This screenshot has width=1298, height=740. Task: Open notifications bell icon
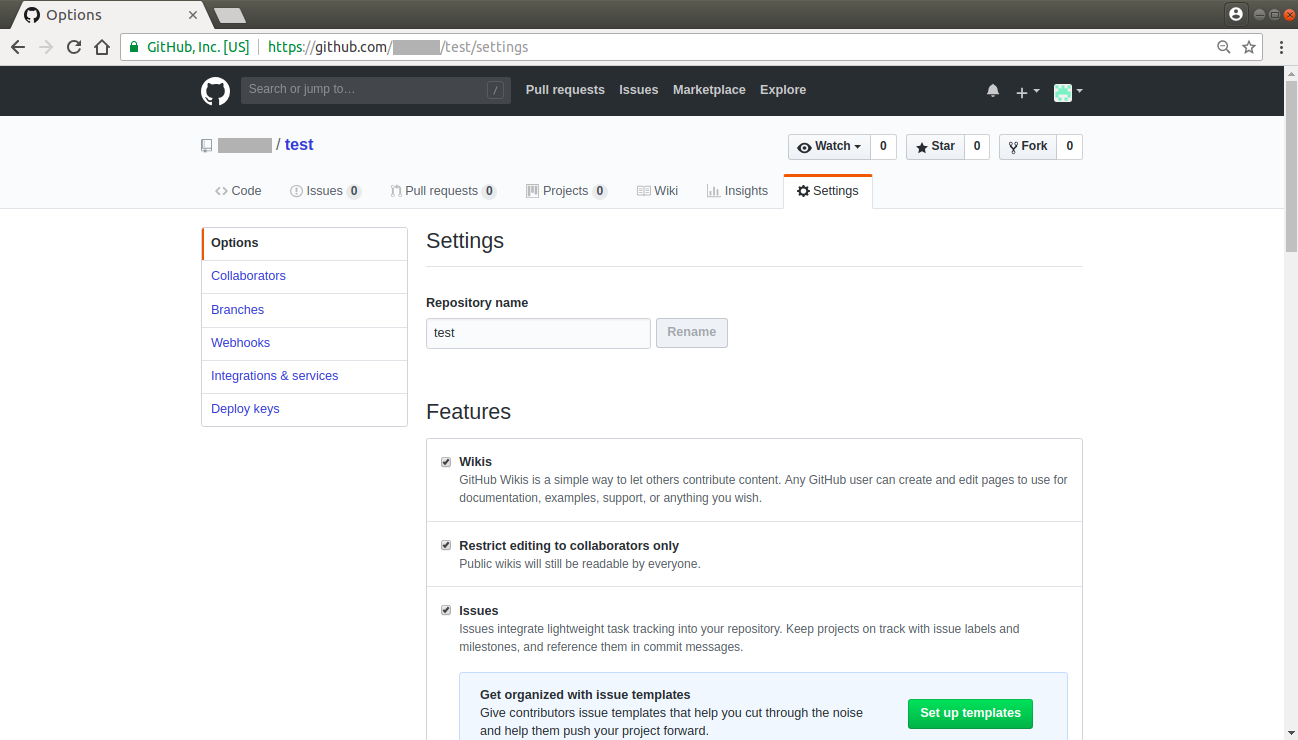pos(993,91)
